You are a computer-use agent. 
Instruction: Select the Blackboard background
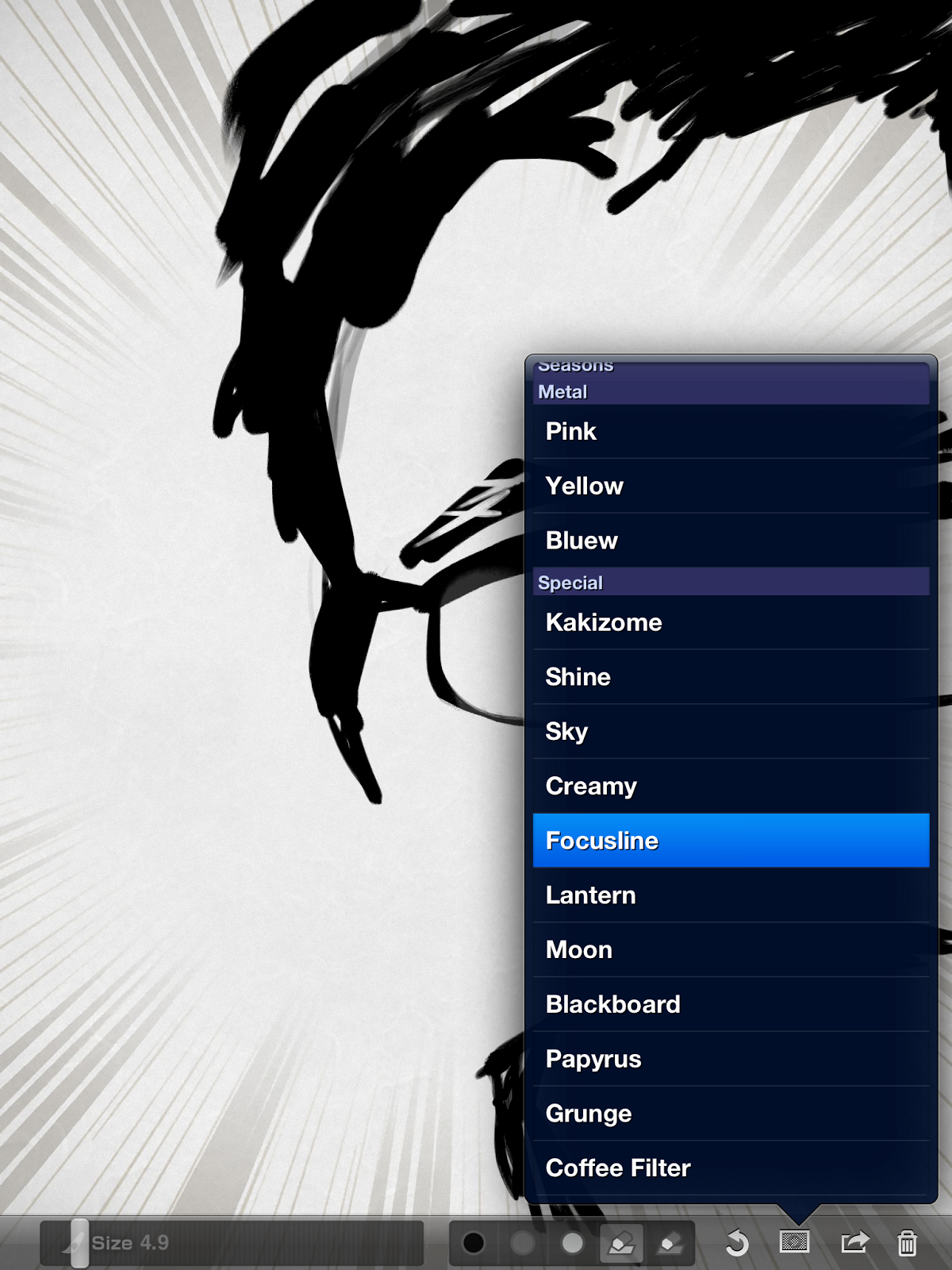coord(731,1004)
